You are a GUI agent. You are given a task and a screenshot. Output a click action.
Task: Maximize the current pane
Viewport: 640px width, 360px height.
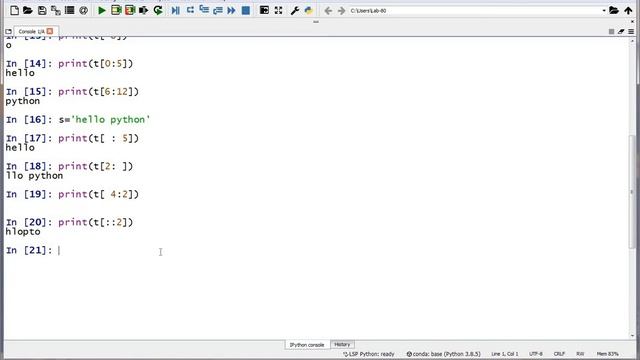(264, 11)
